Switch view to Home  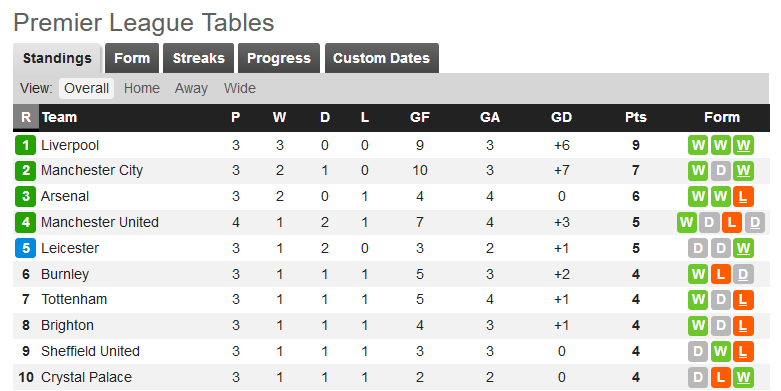[x=142, y=88]
